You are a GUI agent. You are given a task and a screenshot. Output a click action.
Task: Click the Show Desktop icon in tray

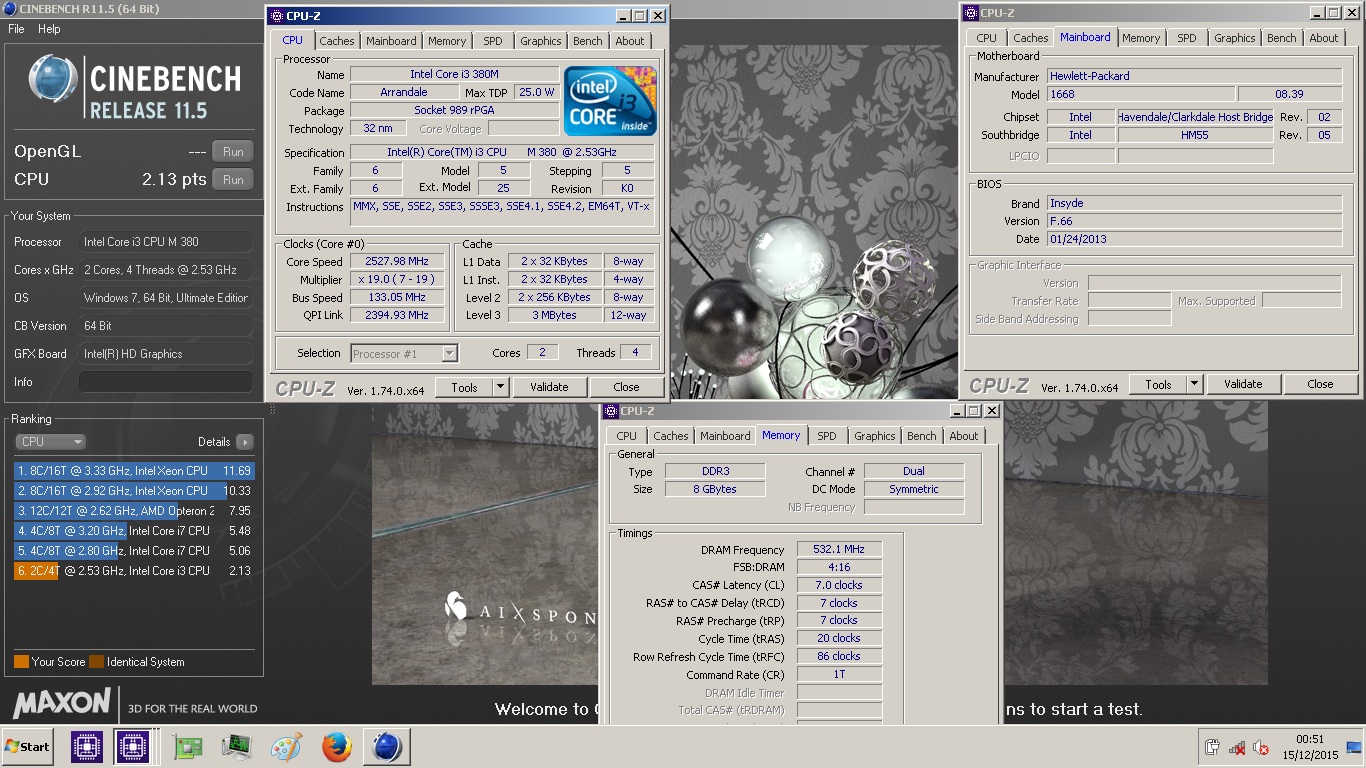coord(1354,746)
